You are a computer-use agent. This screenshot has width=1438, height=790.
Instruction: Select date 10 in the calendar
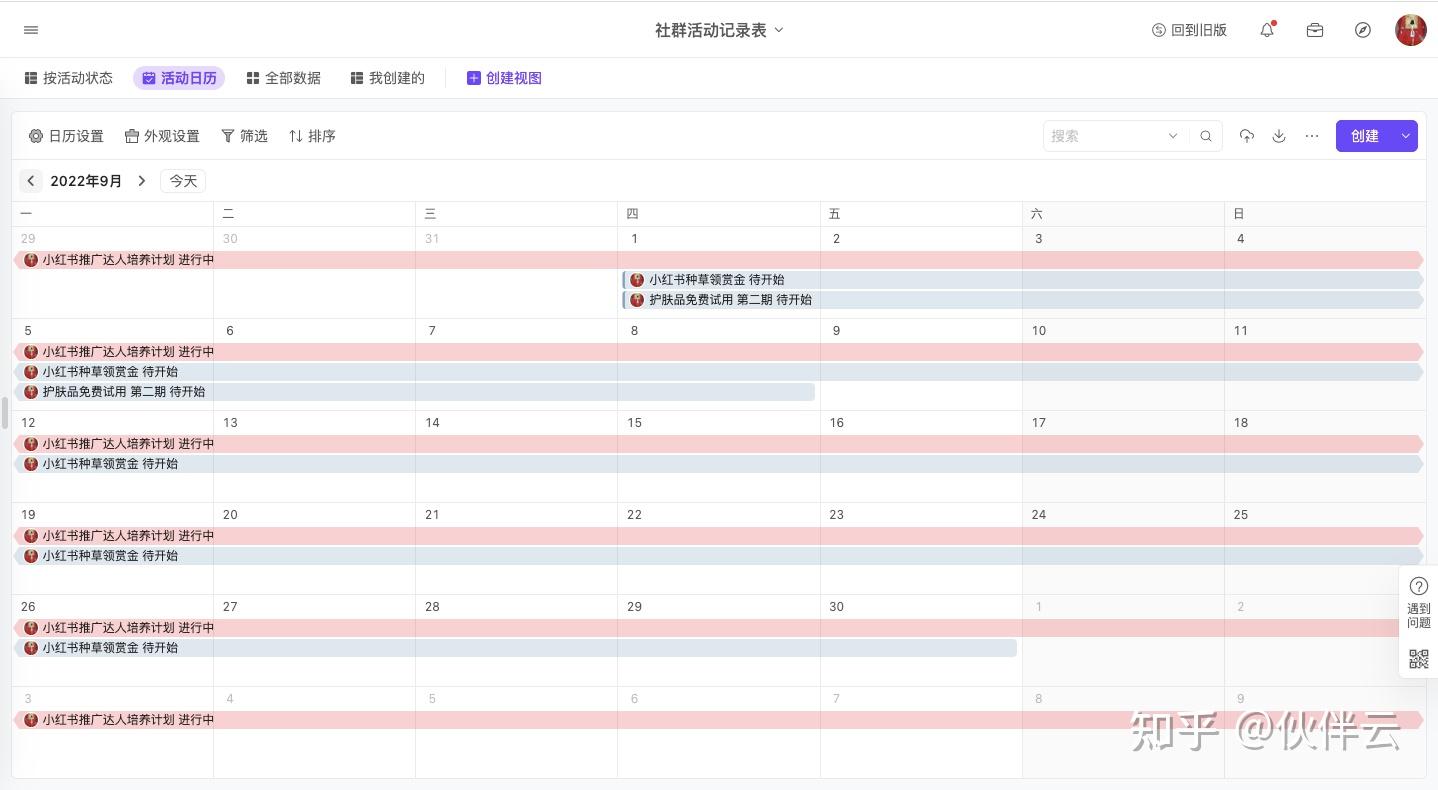tap(1039, 331)
